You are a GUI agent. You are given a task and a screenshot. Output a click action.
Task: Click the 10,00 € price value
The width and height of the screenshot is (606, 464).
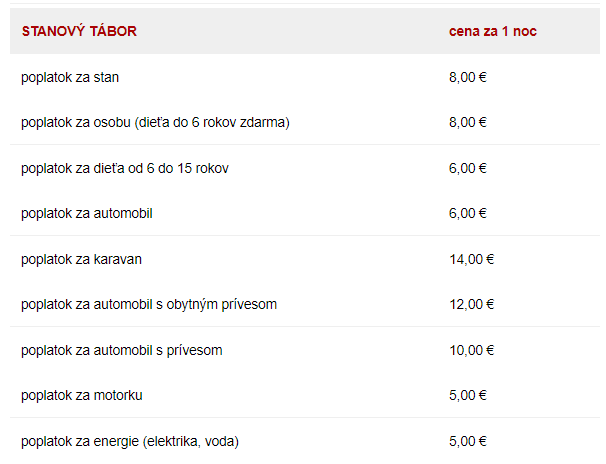[x=472, y=350]
